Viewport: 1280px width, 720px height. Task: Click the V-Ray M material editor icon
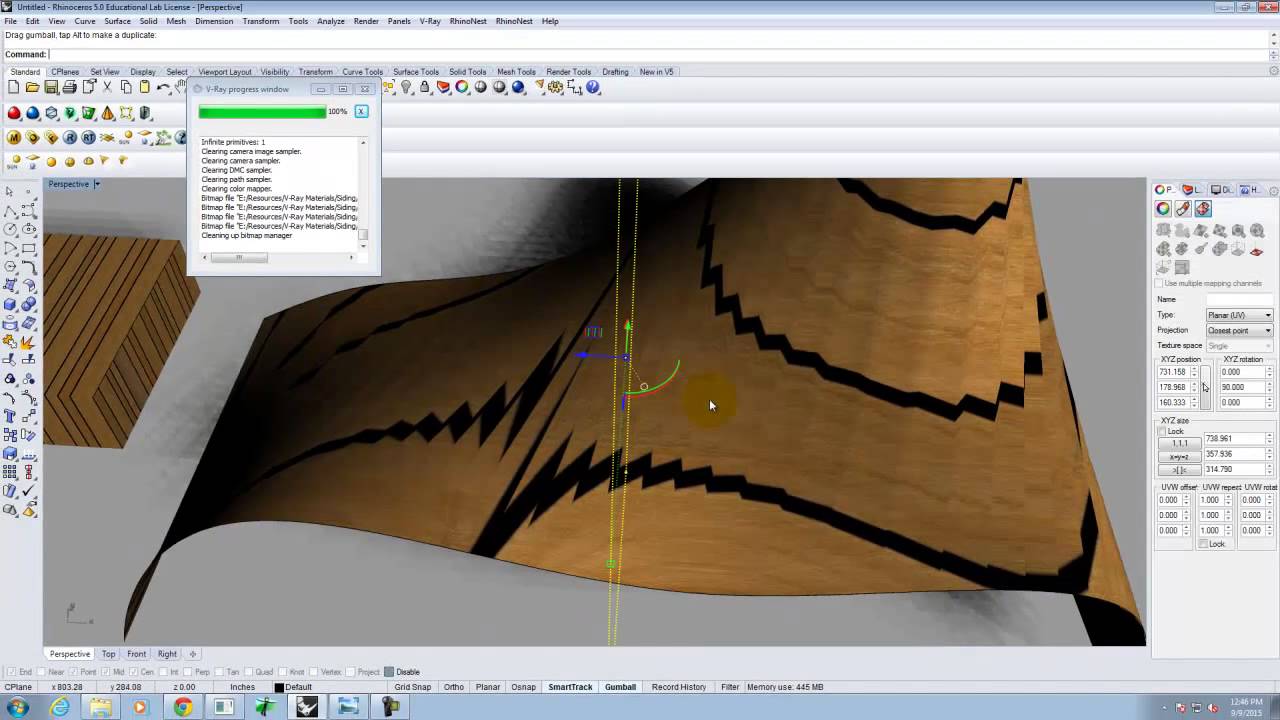pos(14,138)
